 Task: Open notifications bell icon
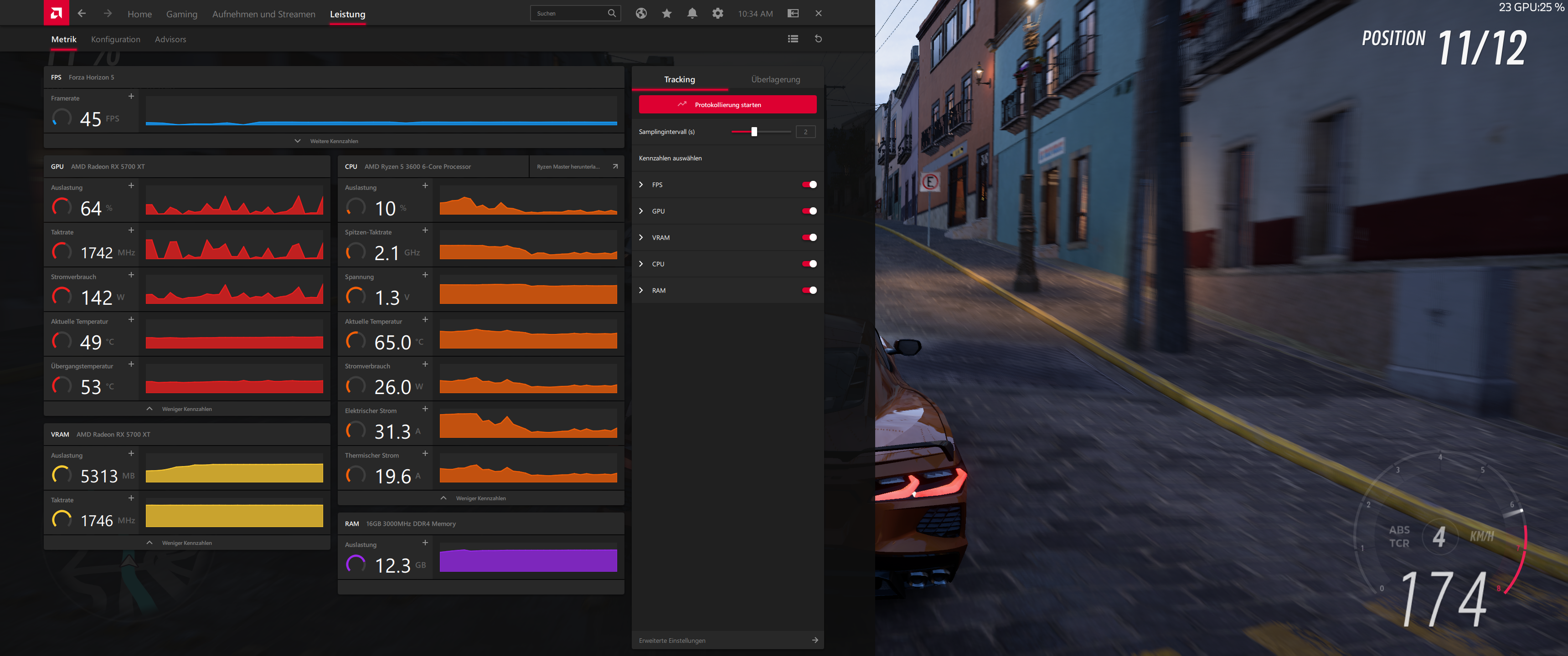692,13
